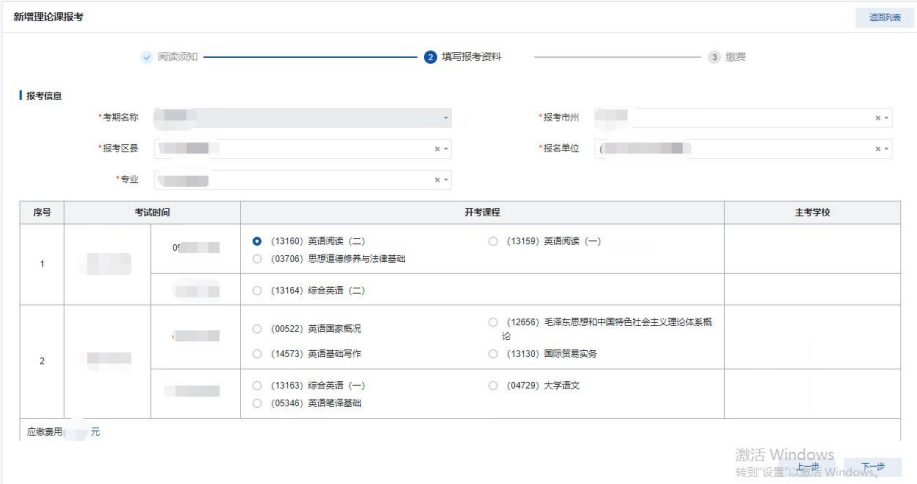Select (00522) 英语国家概况 course option
The height and width of the screenshot is (484, 917).
(258, 328)
